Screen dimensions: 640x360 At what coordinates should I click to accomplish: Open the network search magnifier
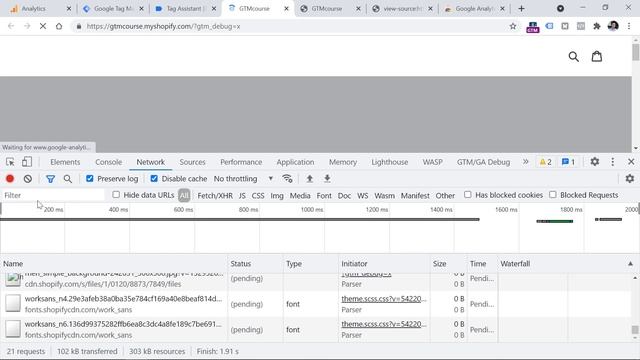click(68, 179)
